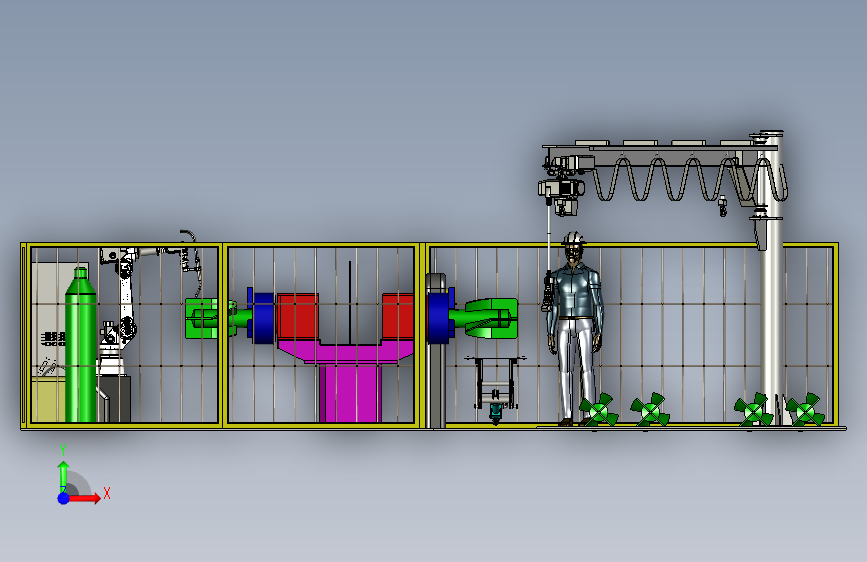The image size is (867, 562).
Task: Click the red X axis arrow of the triad
Action: [x=83, y=498]
